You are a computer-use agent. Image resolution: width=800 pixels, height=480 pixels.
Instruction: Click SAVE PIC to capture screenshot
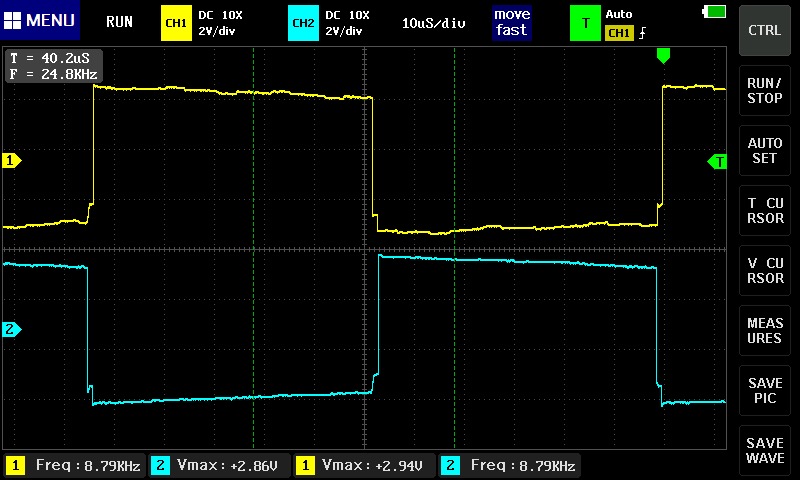click(x=765, y=391)
